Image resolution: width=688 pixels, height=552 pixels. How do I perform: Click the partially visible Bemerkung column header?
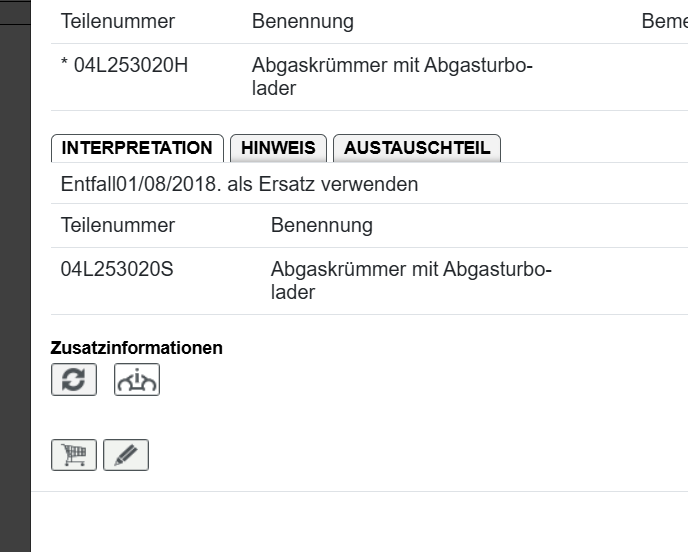click(x=664, y=21)
